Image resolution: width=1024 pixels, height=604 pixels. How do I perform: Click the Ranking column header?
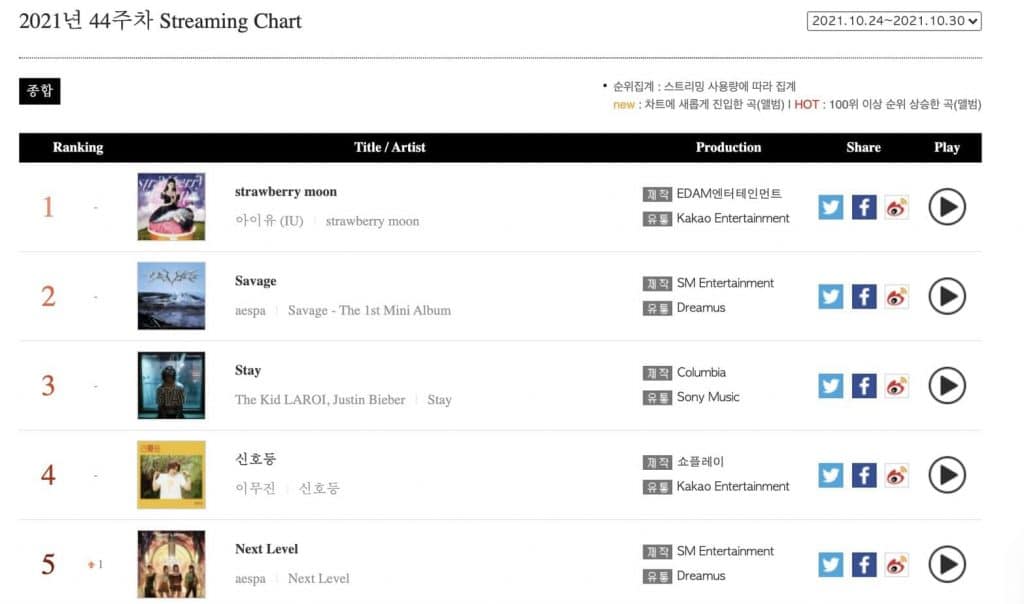78,147
